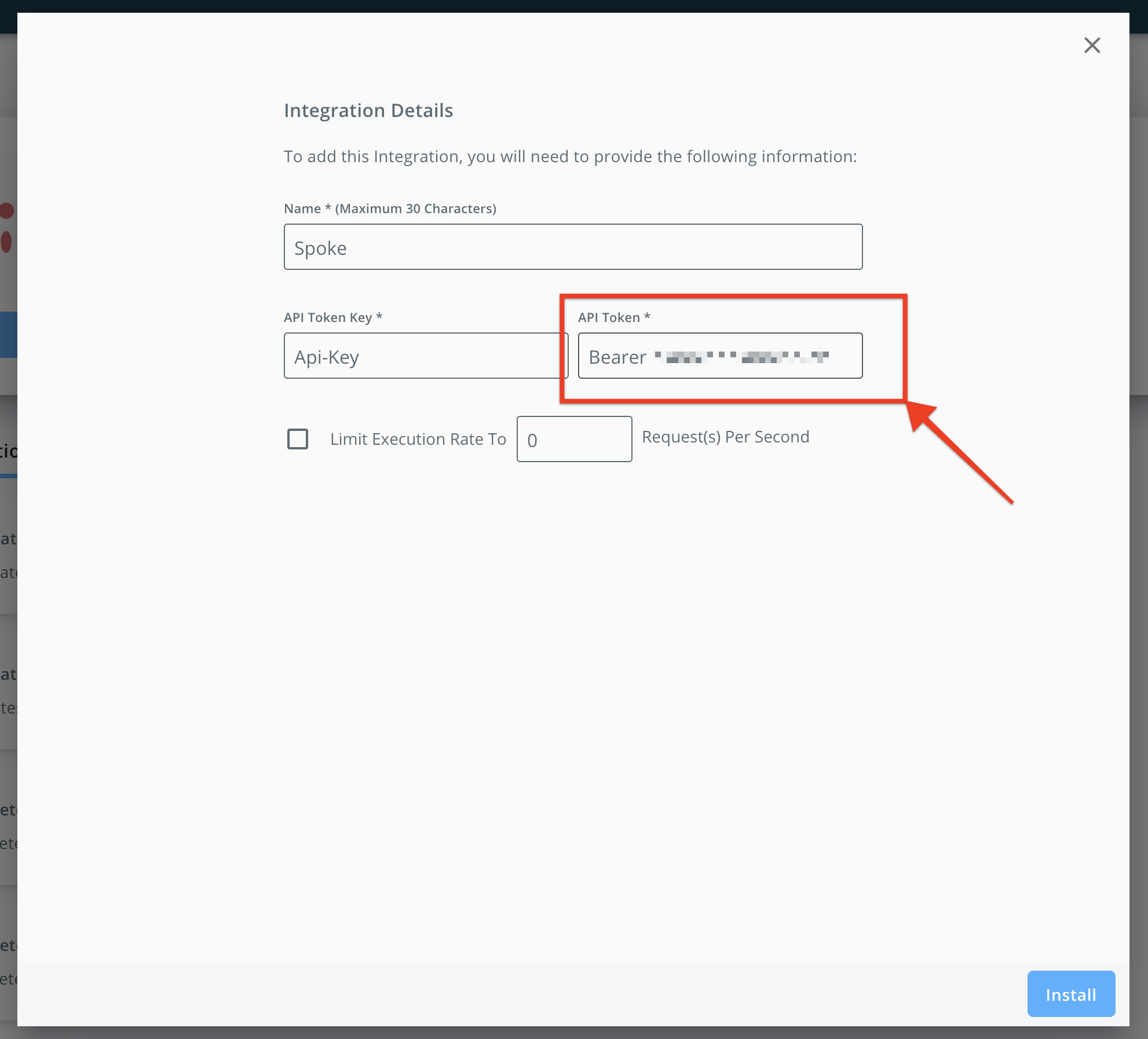The width and height of the screenshot is (1148, 1039).
Task: Click the Limit Execution Rate To label
Action: (x=418, y=438)
